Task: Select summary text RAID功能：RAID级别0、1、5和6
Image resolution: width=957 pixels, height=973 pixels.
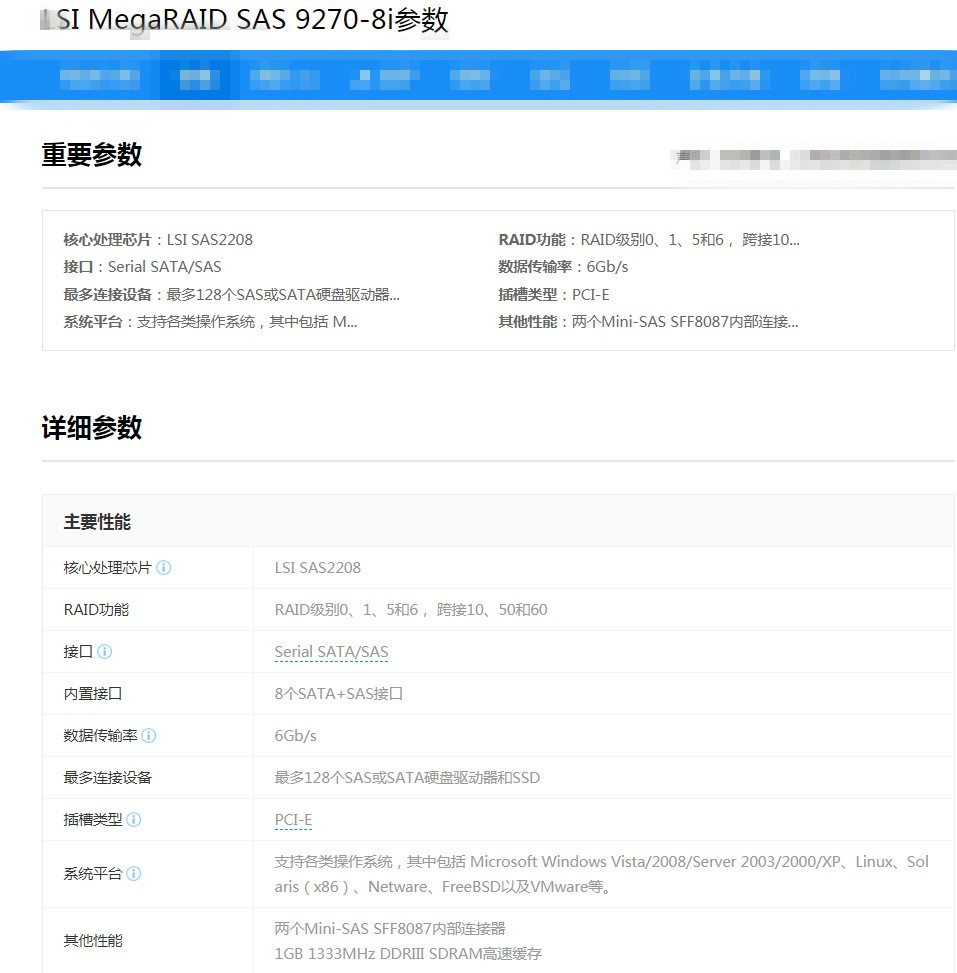Action: tap(649, 240)
